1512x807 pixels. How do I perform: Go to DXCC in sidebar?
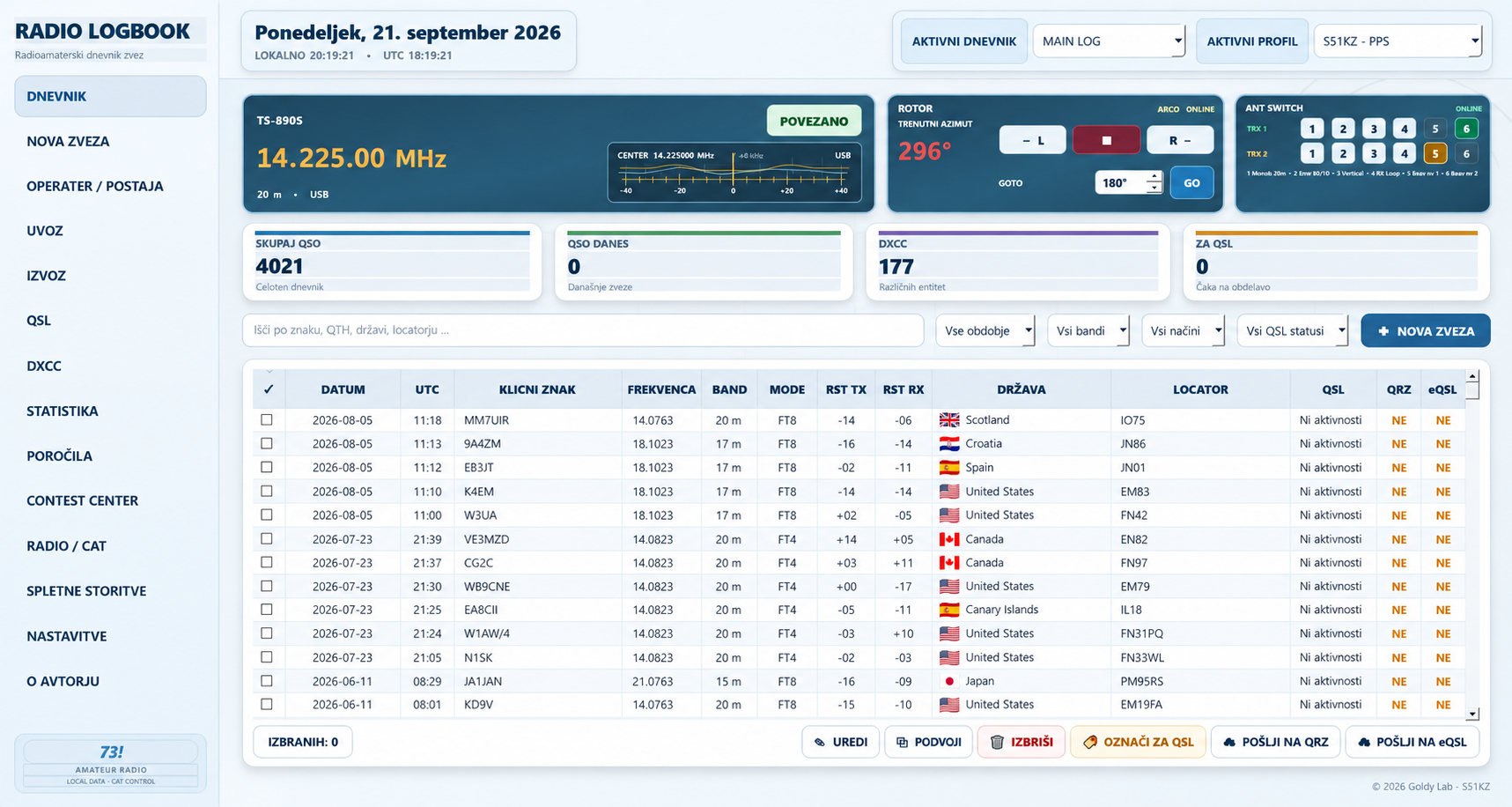110,366
